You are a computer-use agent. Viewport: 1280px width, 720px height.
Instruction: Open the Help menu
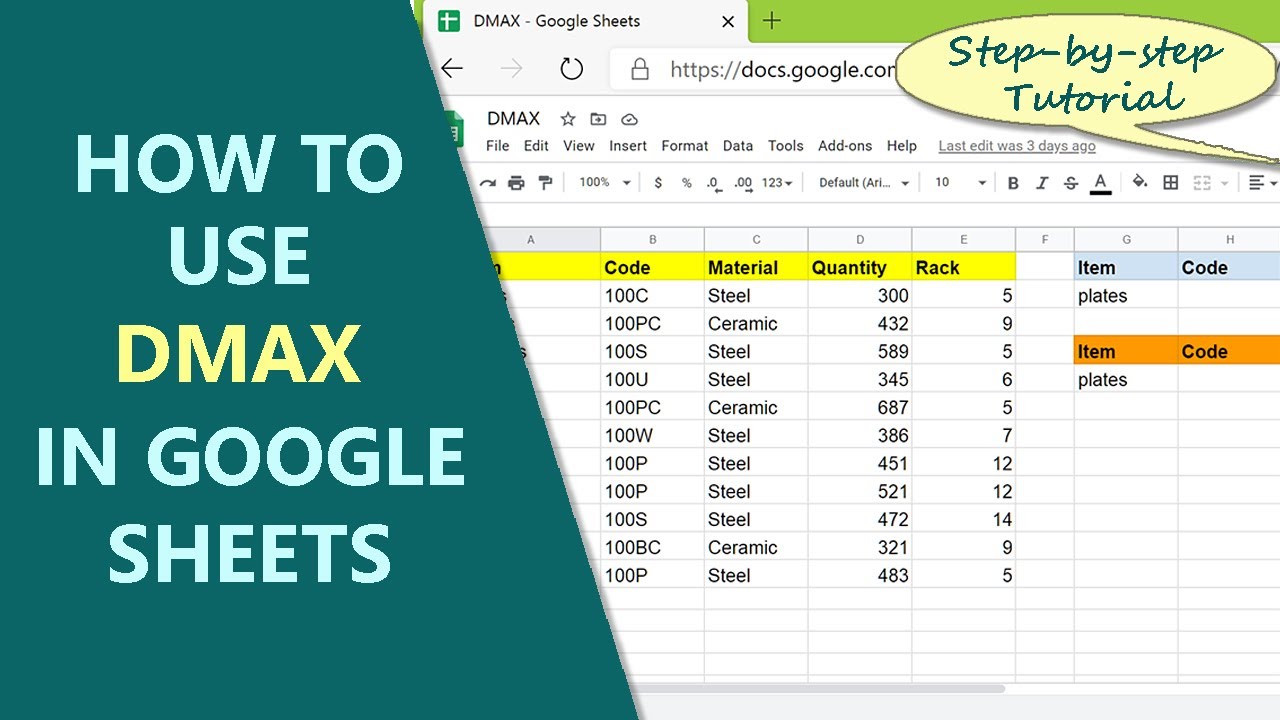tap(902, 146)
